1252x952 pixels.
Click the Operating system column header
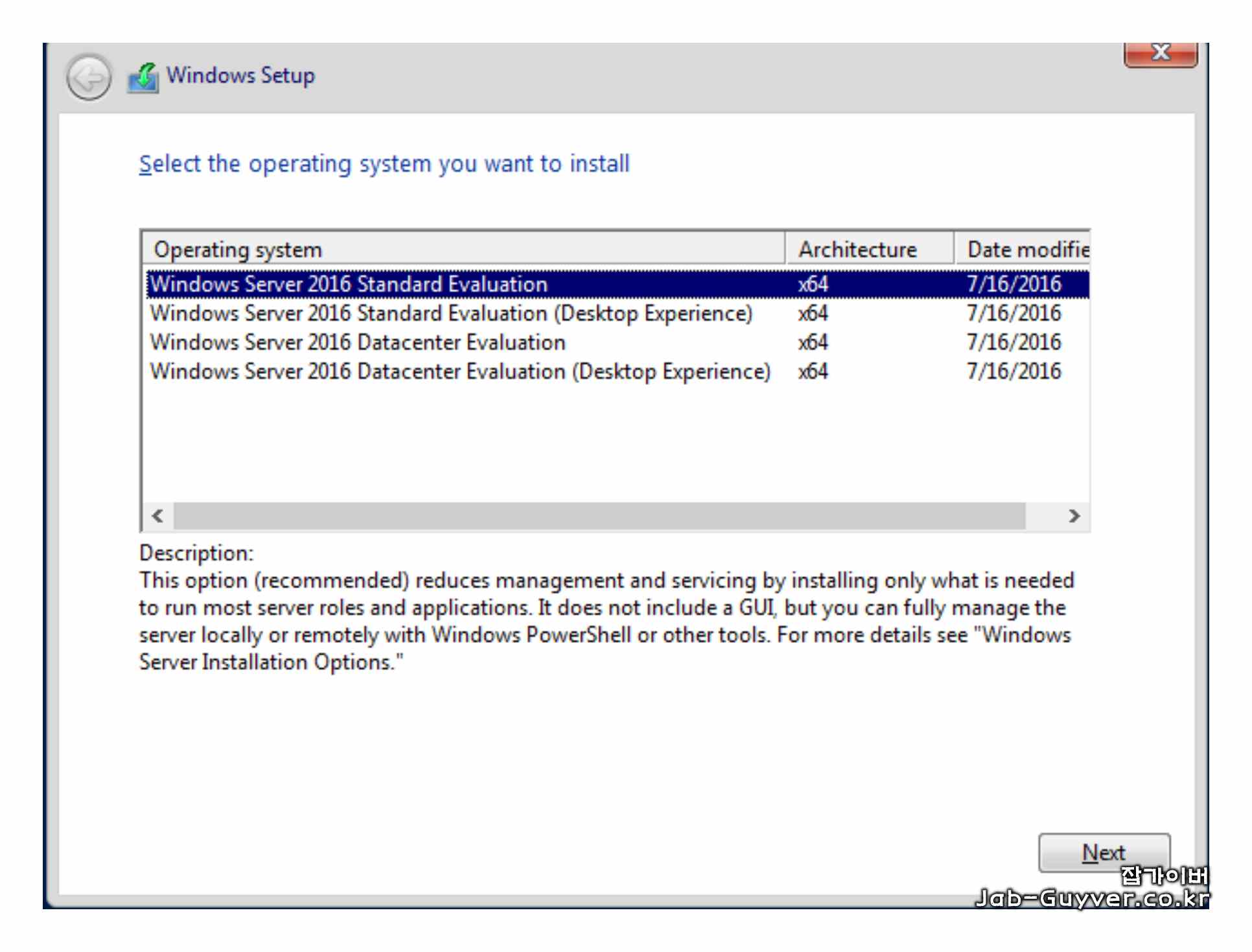point(462,250)
